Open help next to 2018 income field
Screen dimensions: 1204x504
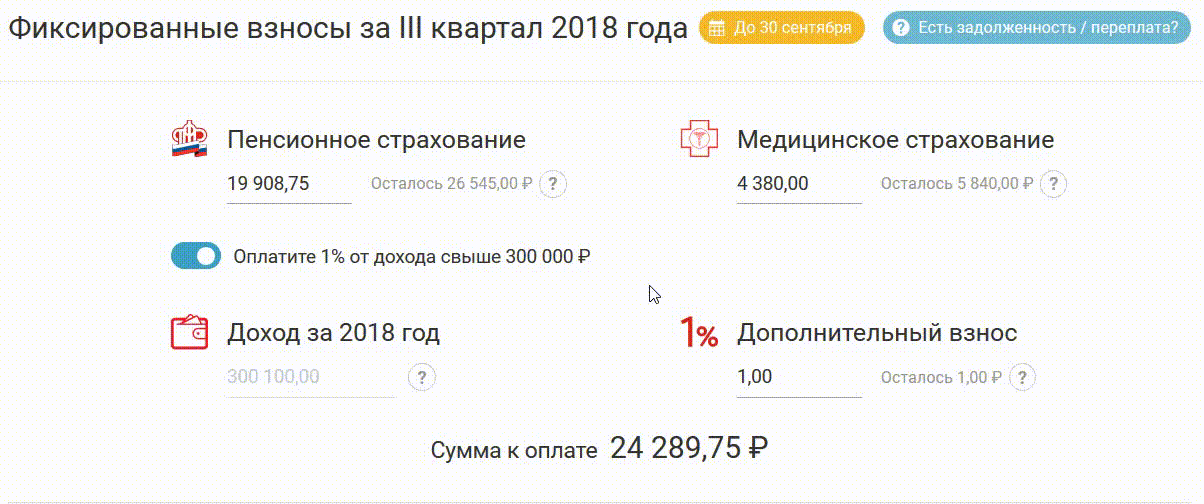pos(423,377)
